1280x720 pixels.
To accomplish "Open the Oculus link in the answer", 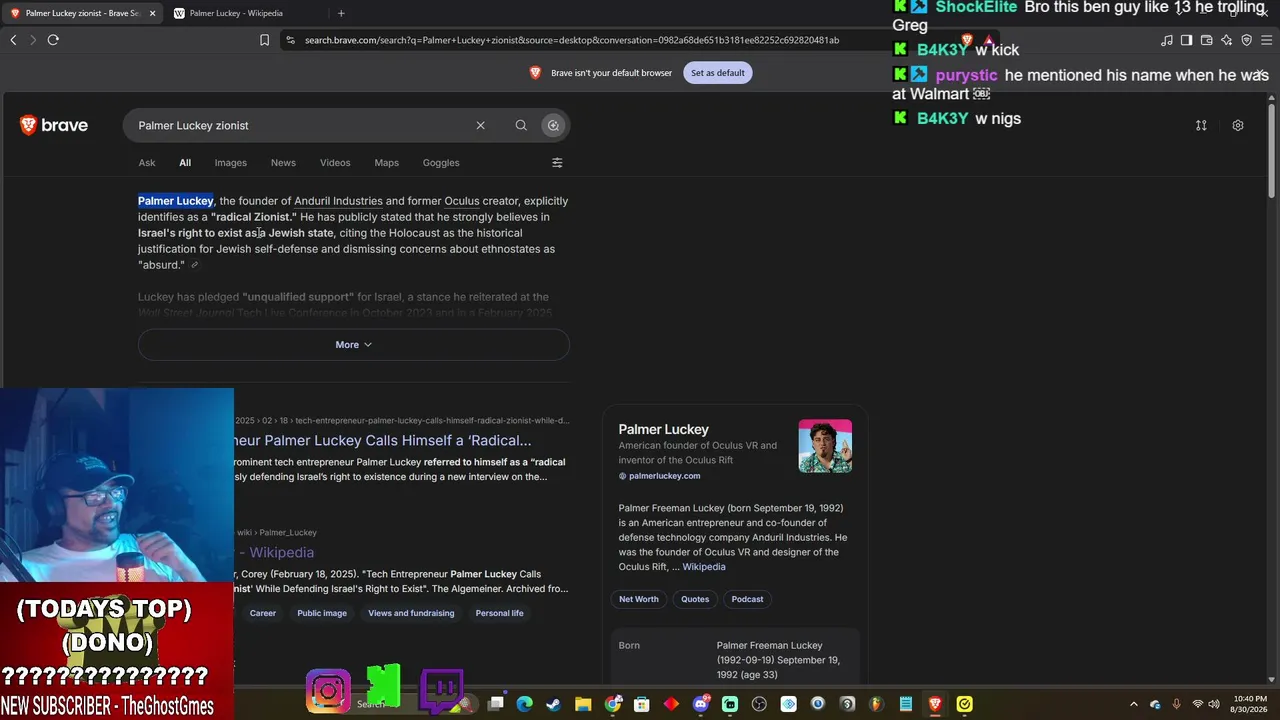I will [462, 201].
